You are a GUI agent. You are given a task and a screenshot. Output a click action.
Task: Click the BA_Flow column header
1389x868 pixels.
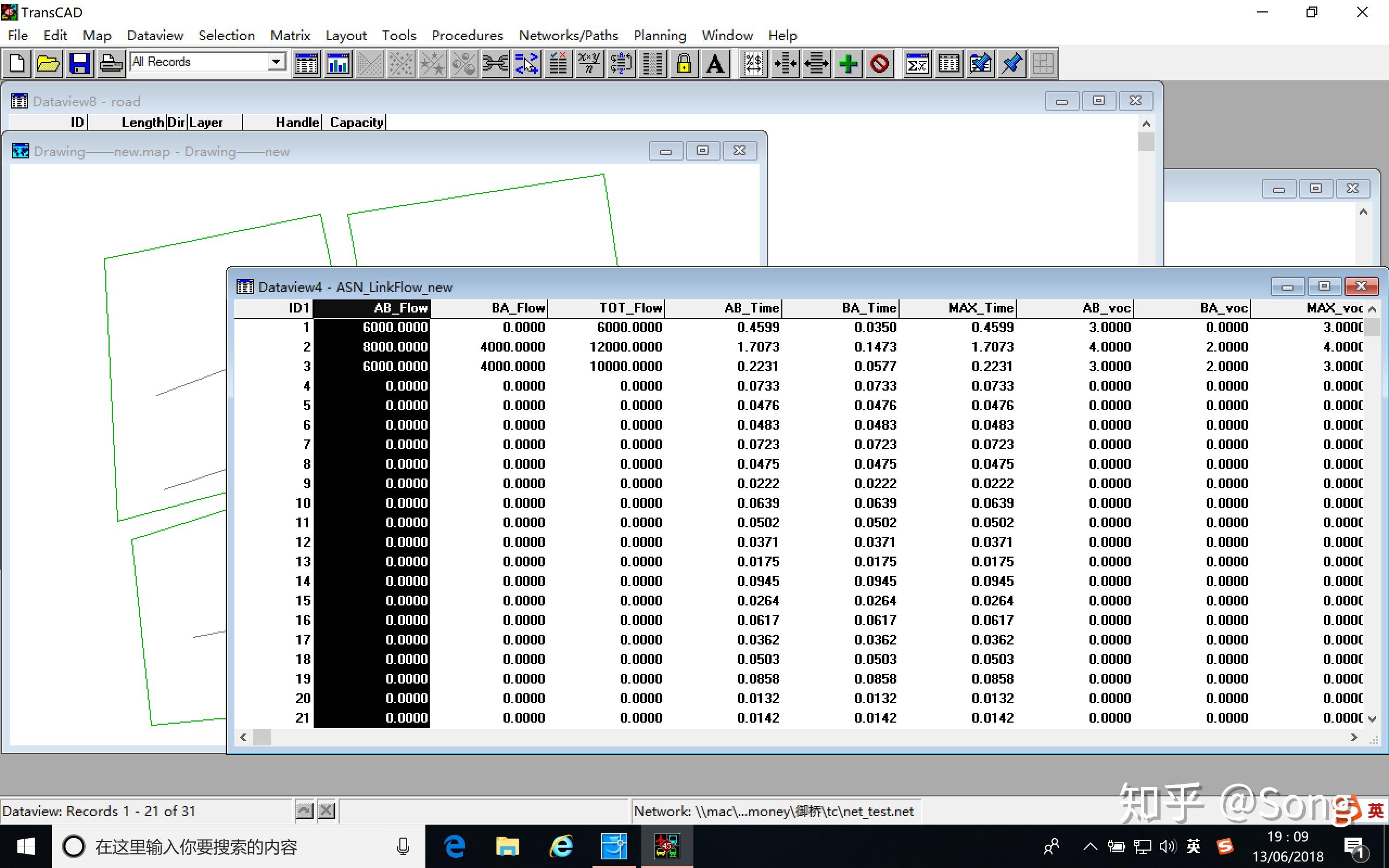(x=518, y=308)
